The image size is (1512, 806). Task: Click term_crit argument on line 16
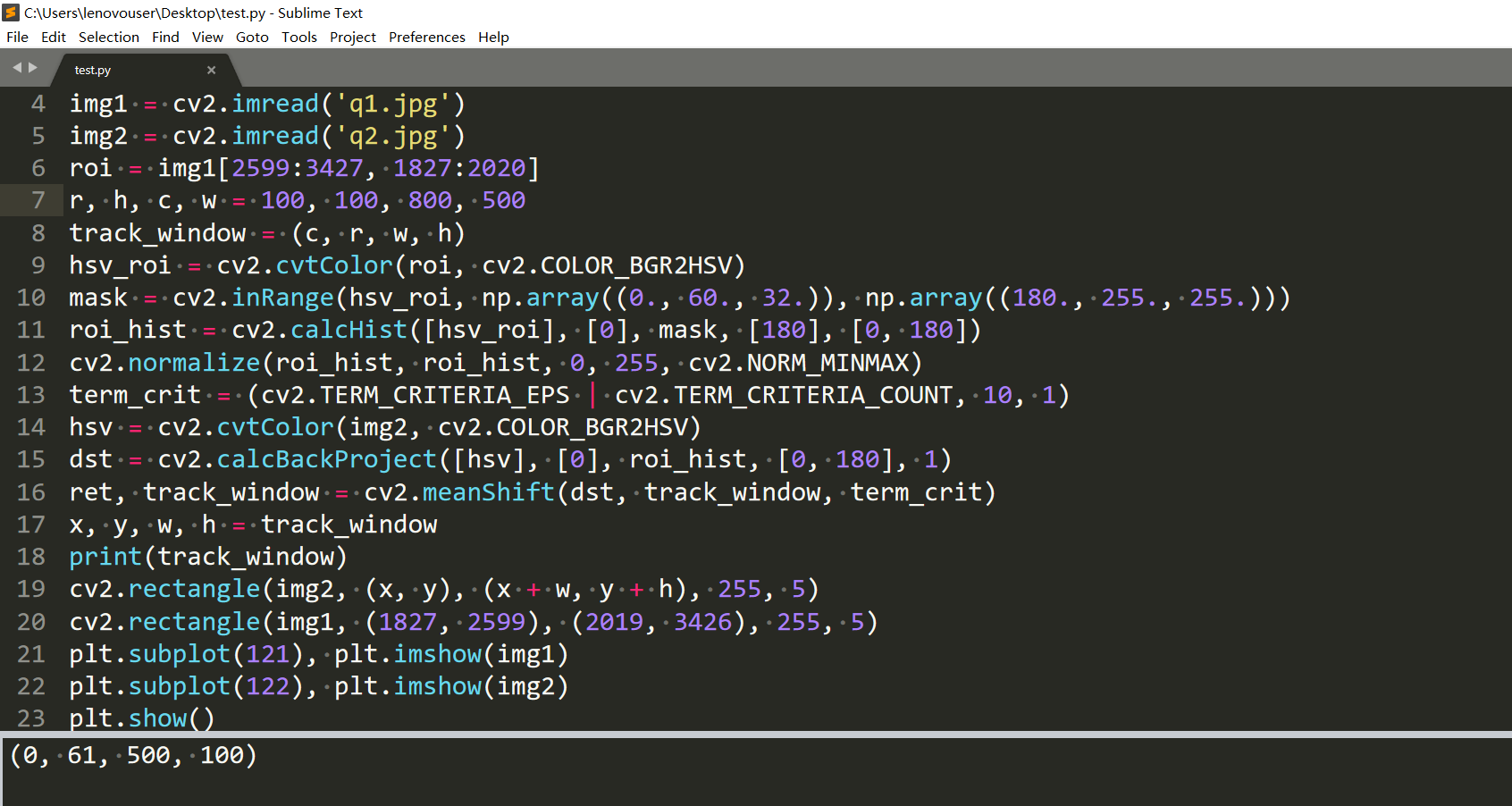pos(916,492)
